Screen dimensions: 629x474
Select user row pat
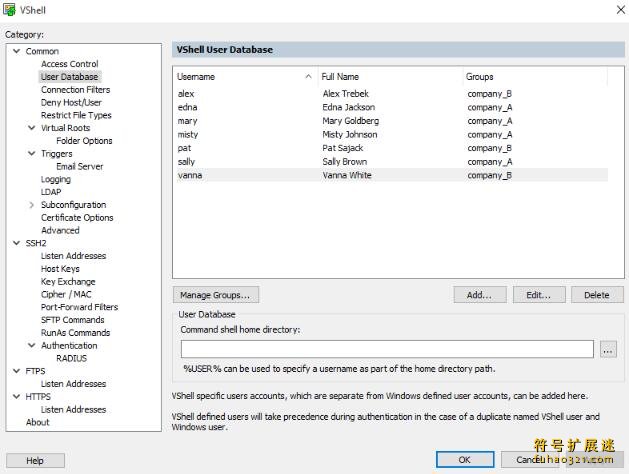click(391, 148)
